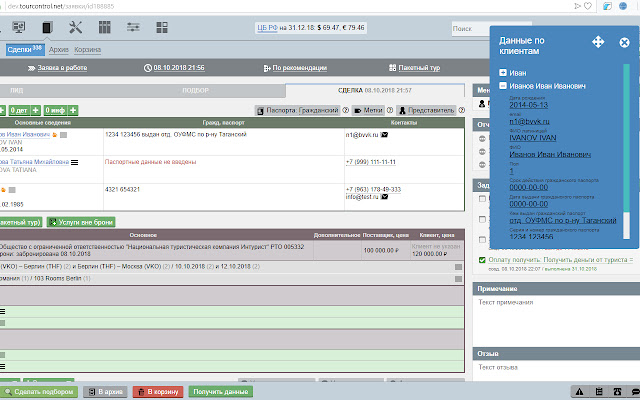640x400 pixels.
Task: Open По рекомендации source selector
Action: coord(300,68)
